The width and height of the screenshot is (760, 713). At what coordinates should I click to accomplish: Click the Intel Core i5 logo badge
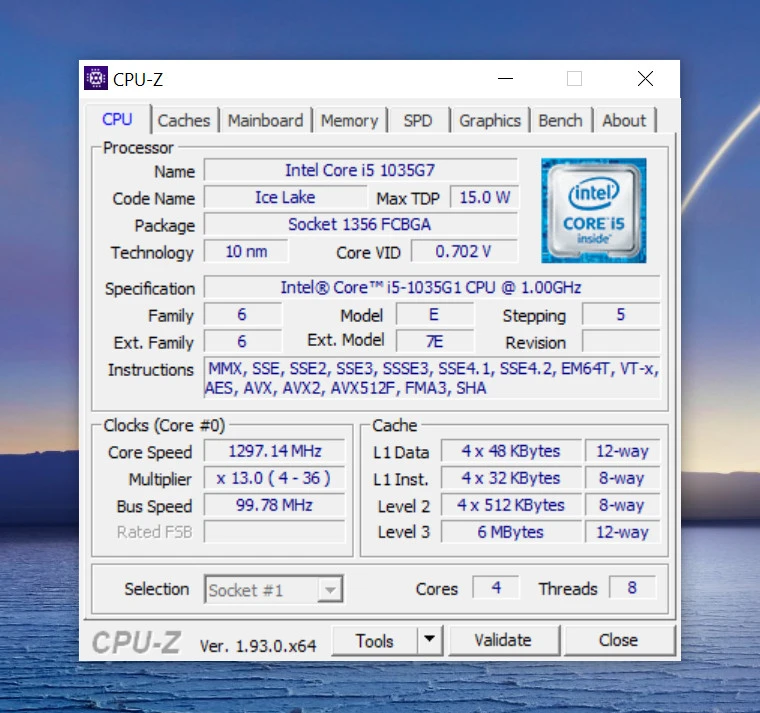point(594,211)
